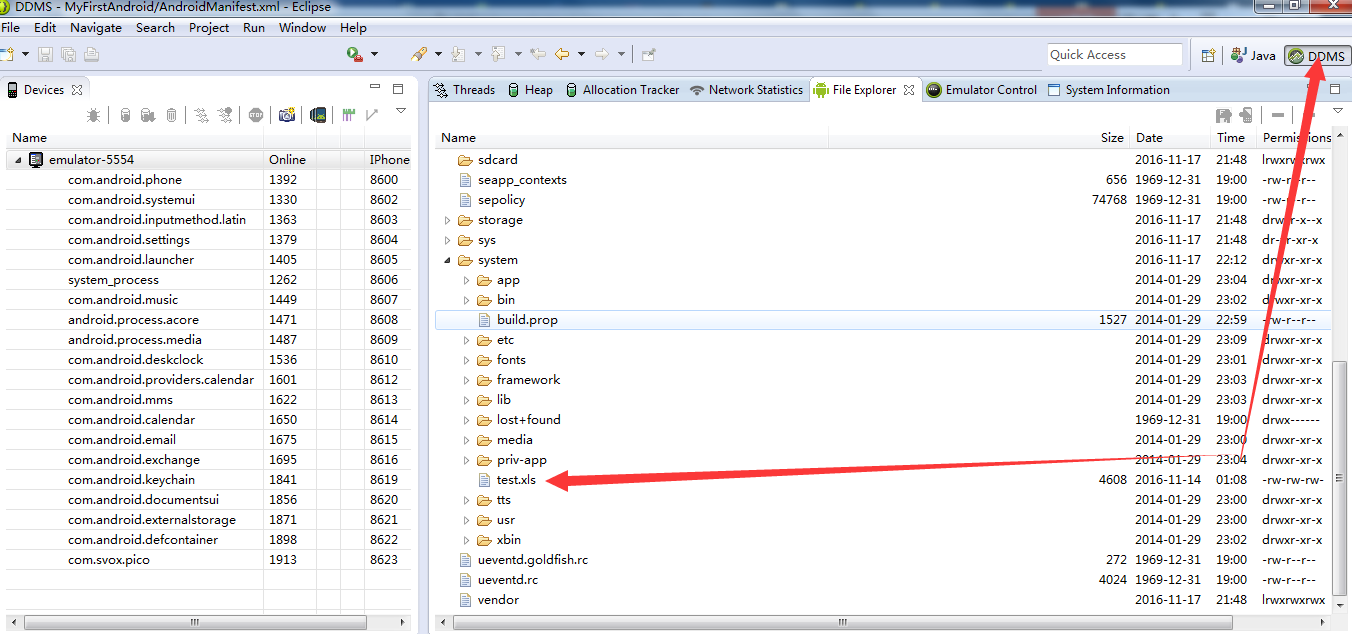Click the Run External Tools icon
This screenshot has height=634, width=1352.
(354, 54)
